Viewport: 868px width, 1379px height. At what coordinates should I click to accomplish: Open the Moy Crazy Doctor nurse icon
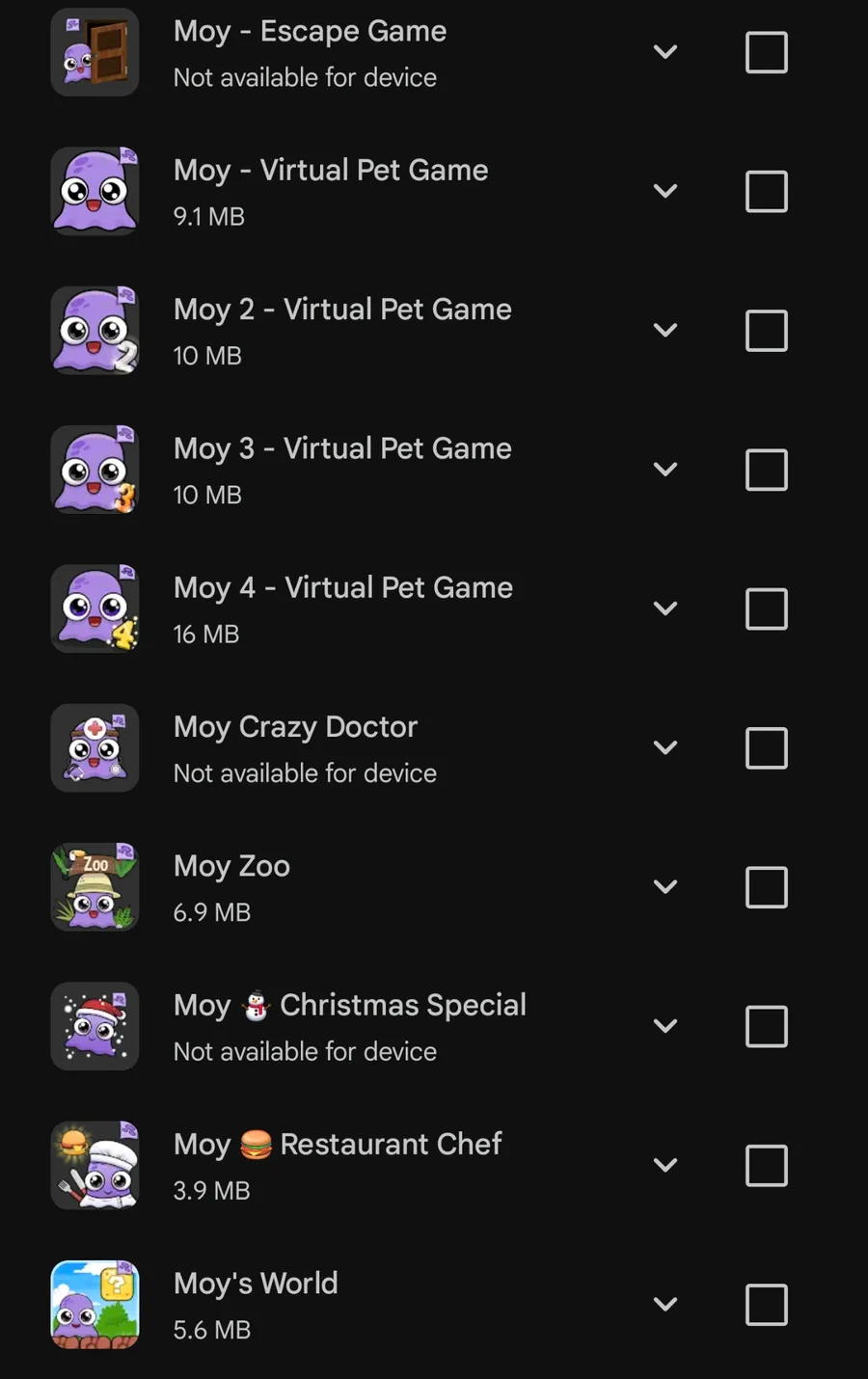point(95,747)
